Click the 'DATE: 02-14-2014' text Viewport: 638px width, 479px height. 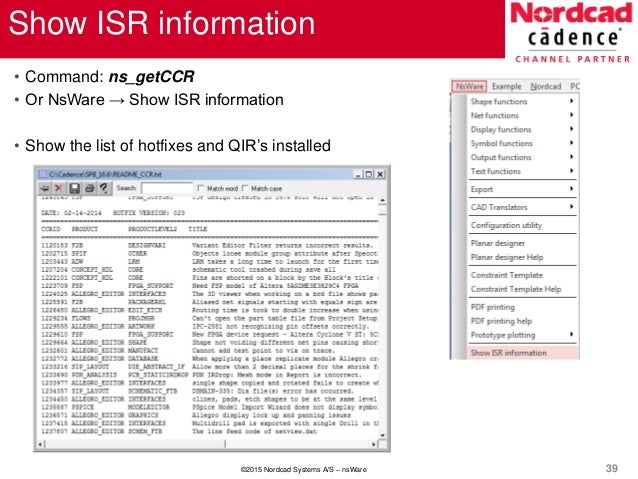tap(73, 213)
